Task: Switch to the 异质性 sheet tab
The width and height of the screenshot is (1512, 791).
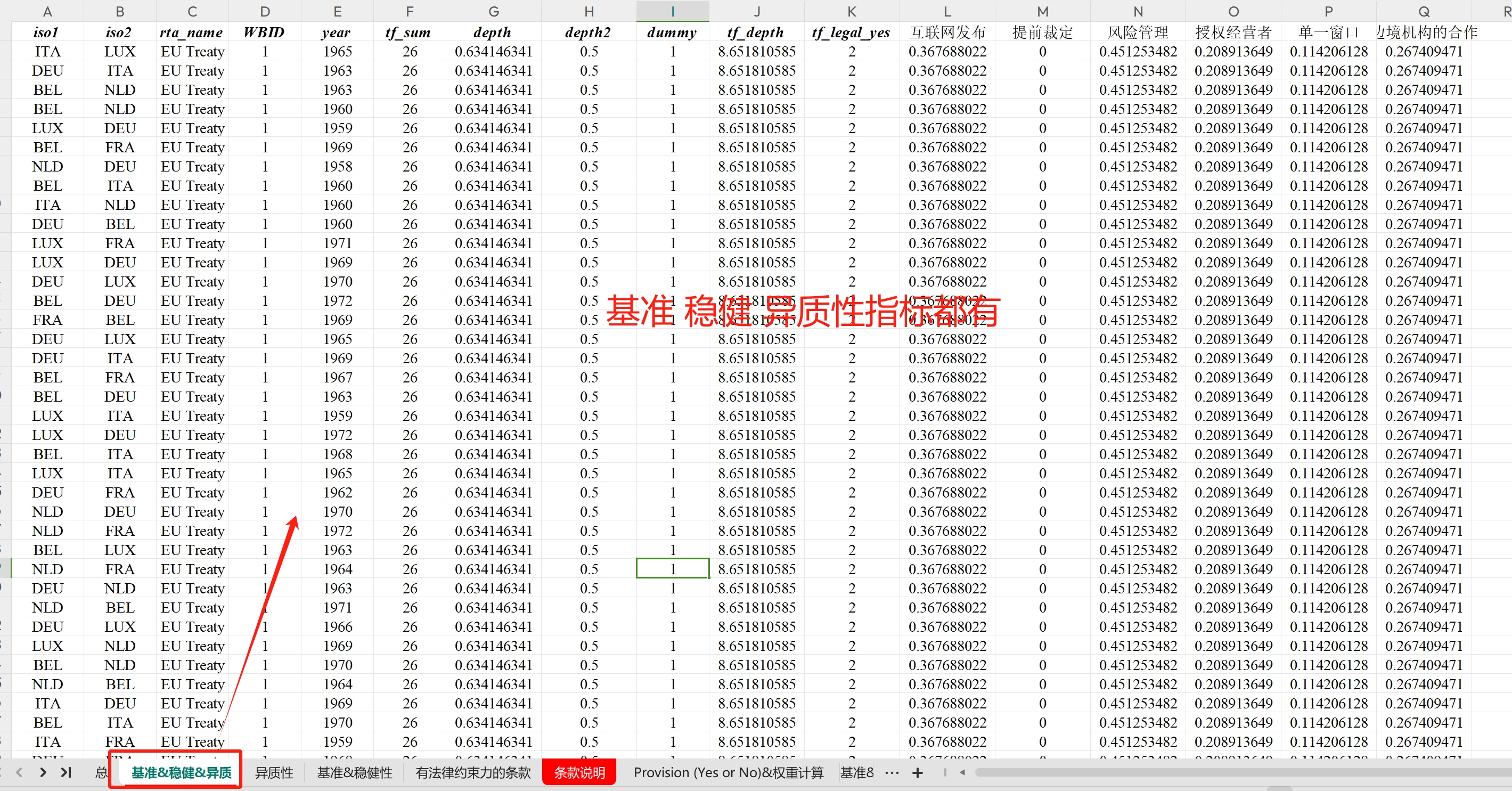Action: (x=274, y=773)
